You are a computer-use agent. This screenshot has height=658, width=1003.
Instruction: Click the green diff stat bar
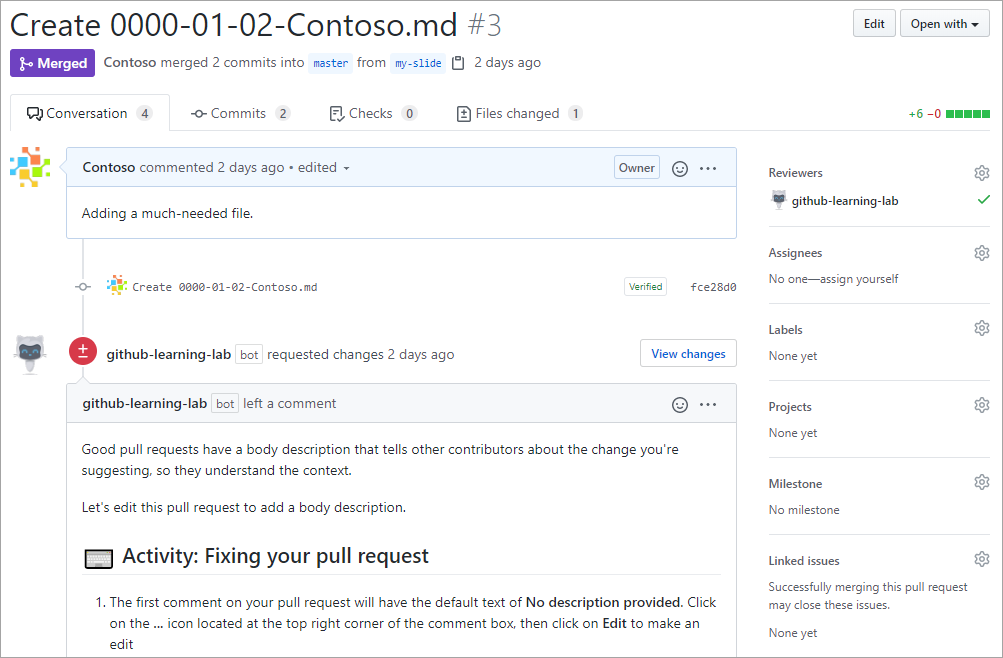(968, 113)
